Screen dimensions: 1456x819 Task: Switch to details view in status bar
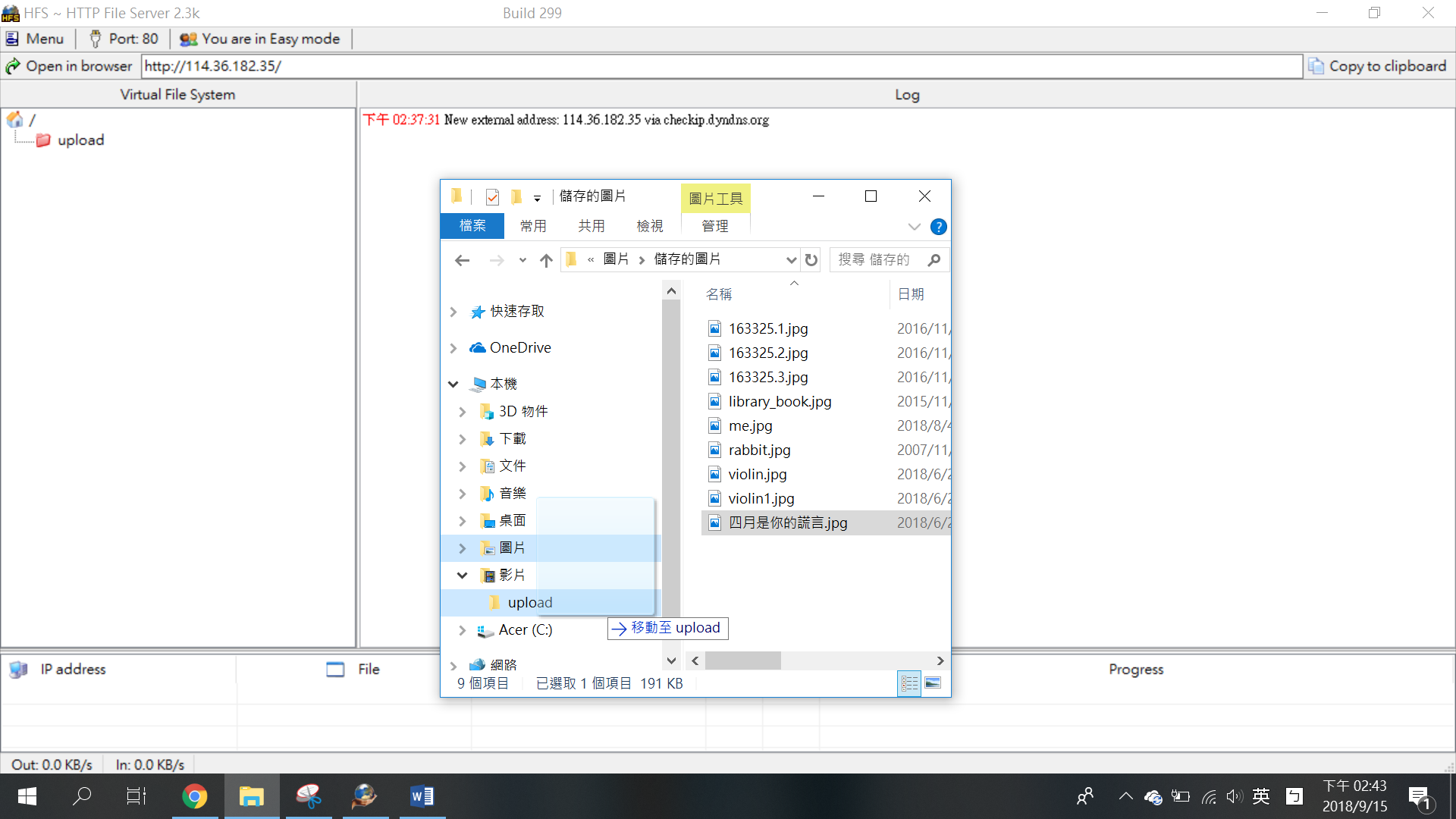click(x=909, y=683)
